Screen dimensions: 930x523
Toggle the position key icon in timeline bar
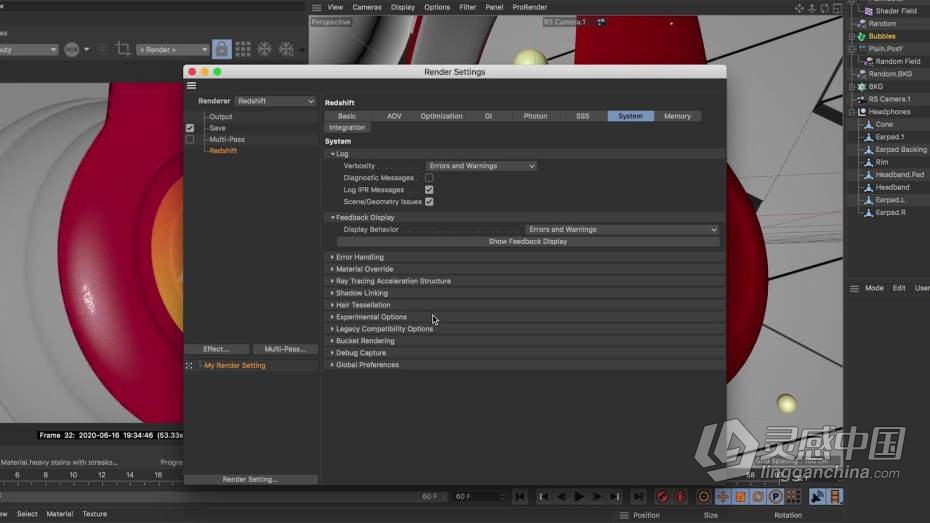[x=722, y=496]
